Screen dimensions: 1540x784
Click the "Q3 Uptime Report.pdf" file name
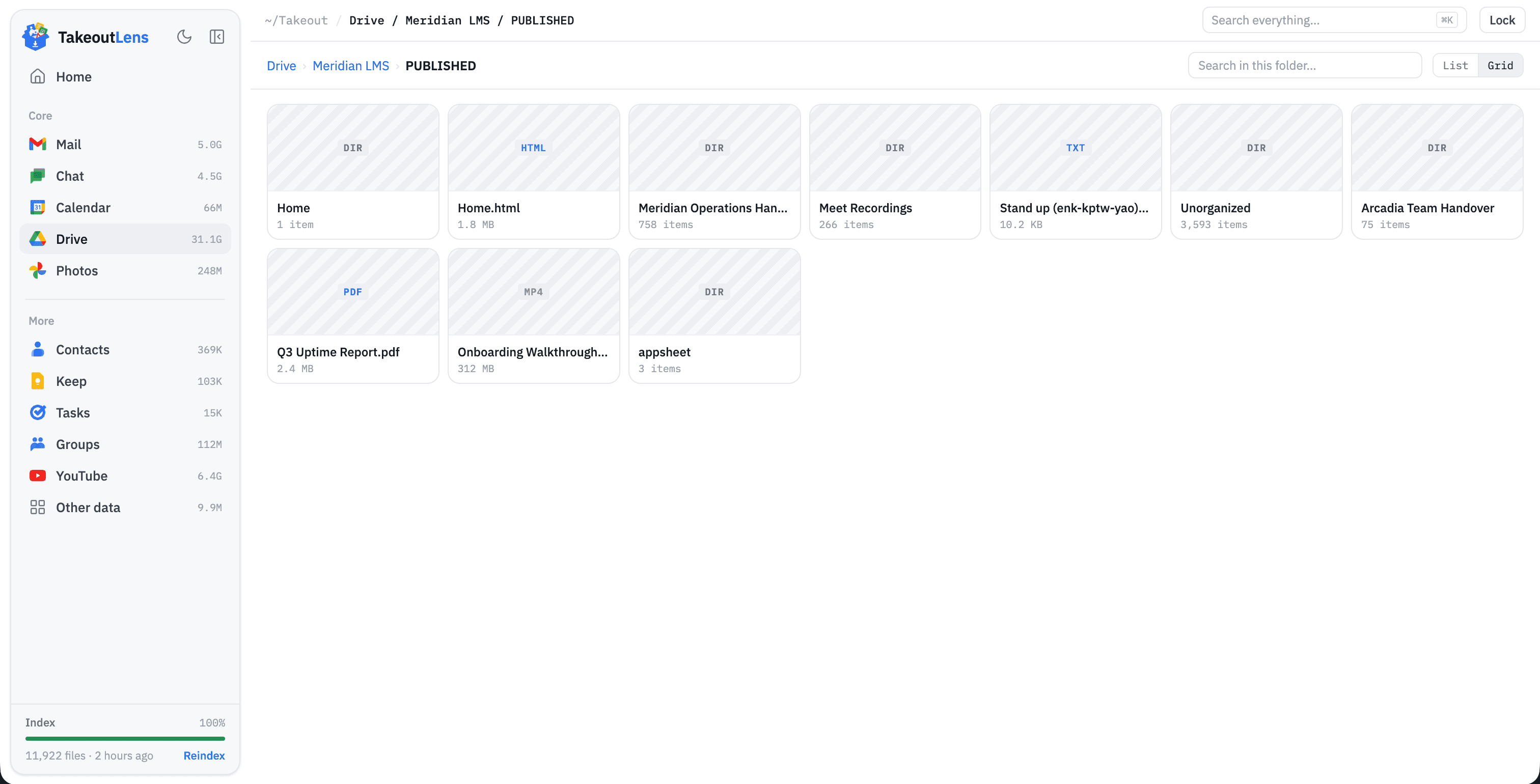[x=338, y=352]
